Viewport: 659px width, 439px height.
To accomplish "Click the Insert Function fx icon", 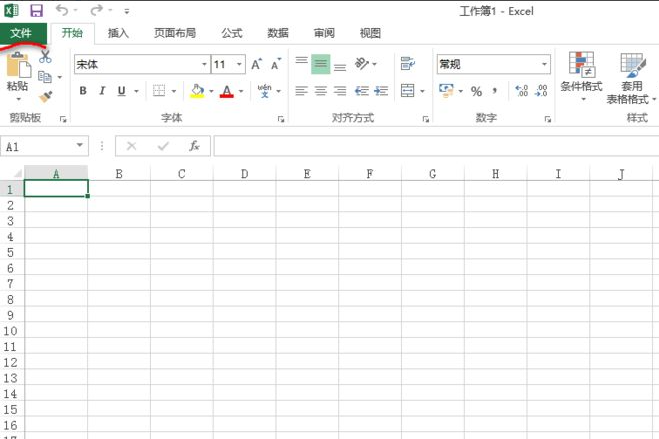I will pos(195,146).
